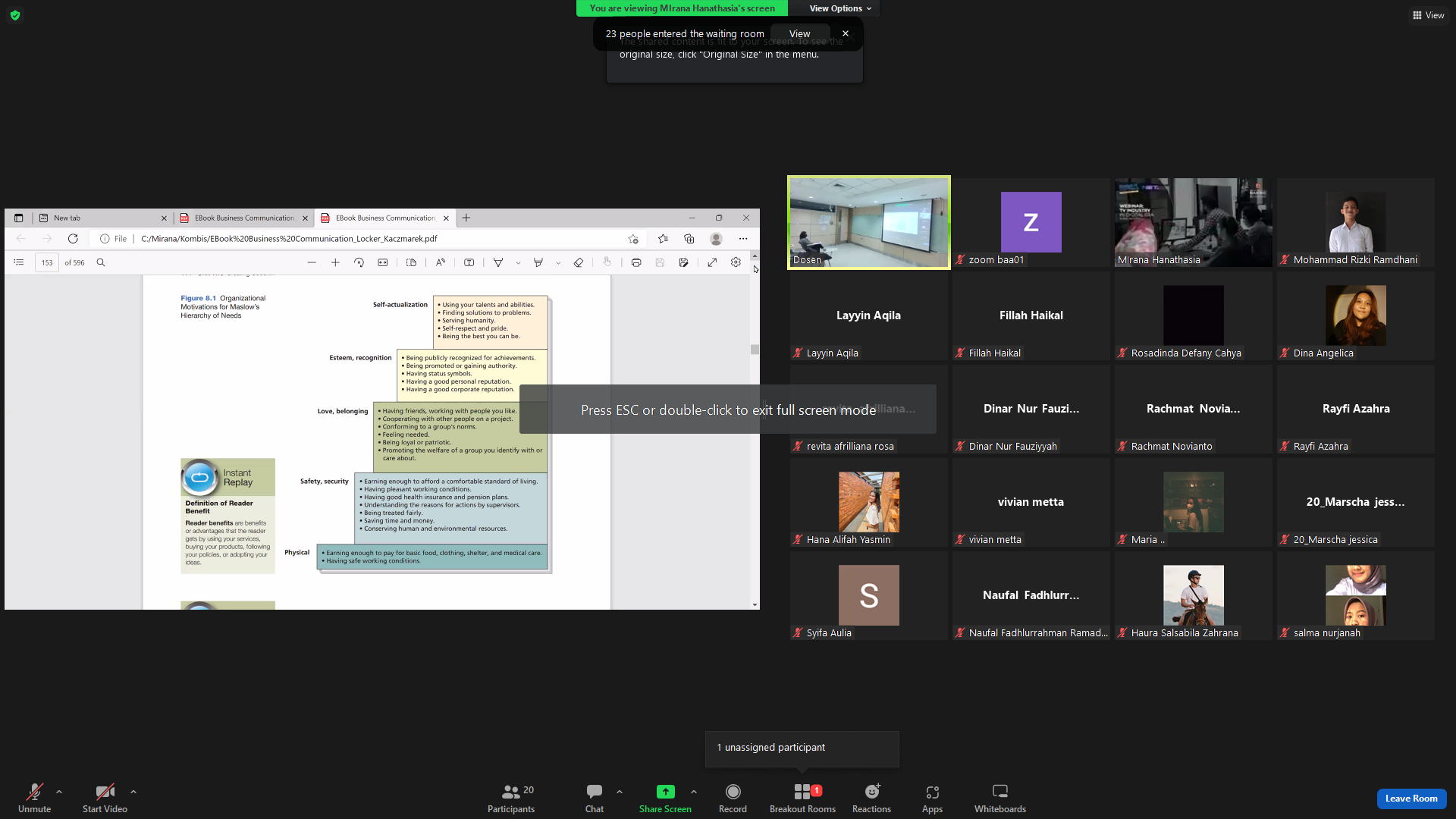This screenshot has height=819, width=1456.
Task: Add this page to favorites
Action: [x=633, y=239]
